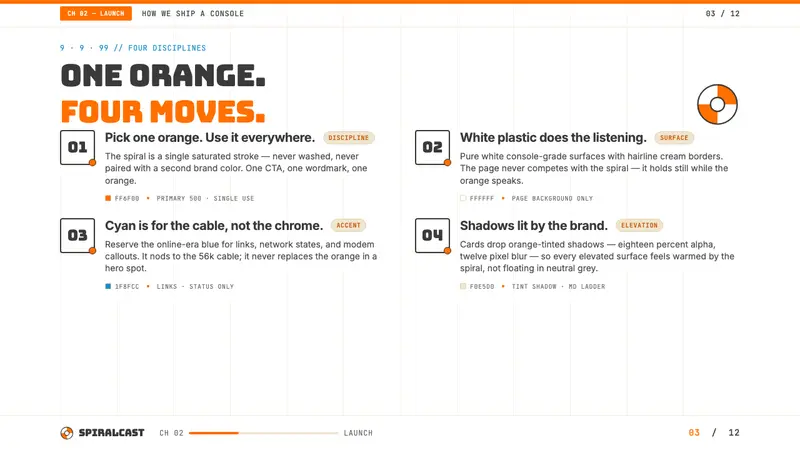Viewport: 800px width, 450px height.
Task: Click the paragraph starting 'Pure white console-grade surfaces'
Action: [594, 168]
